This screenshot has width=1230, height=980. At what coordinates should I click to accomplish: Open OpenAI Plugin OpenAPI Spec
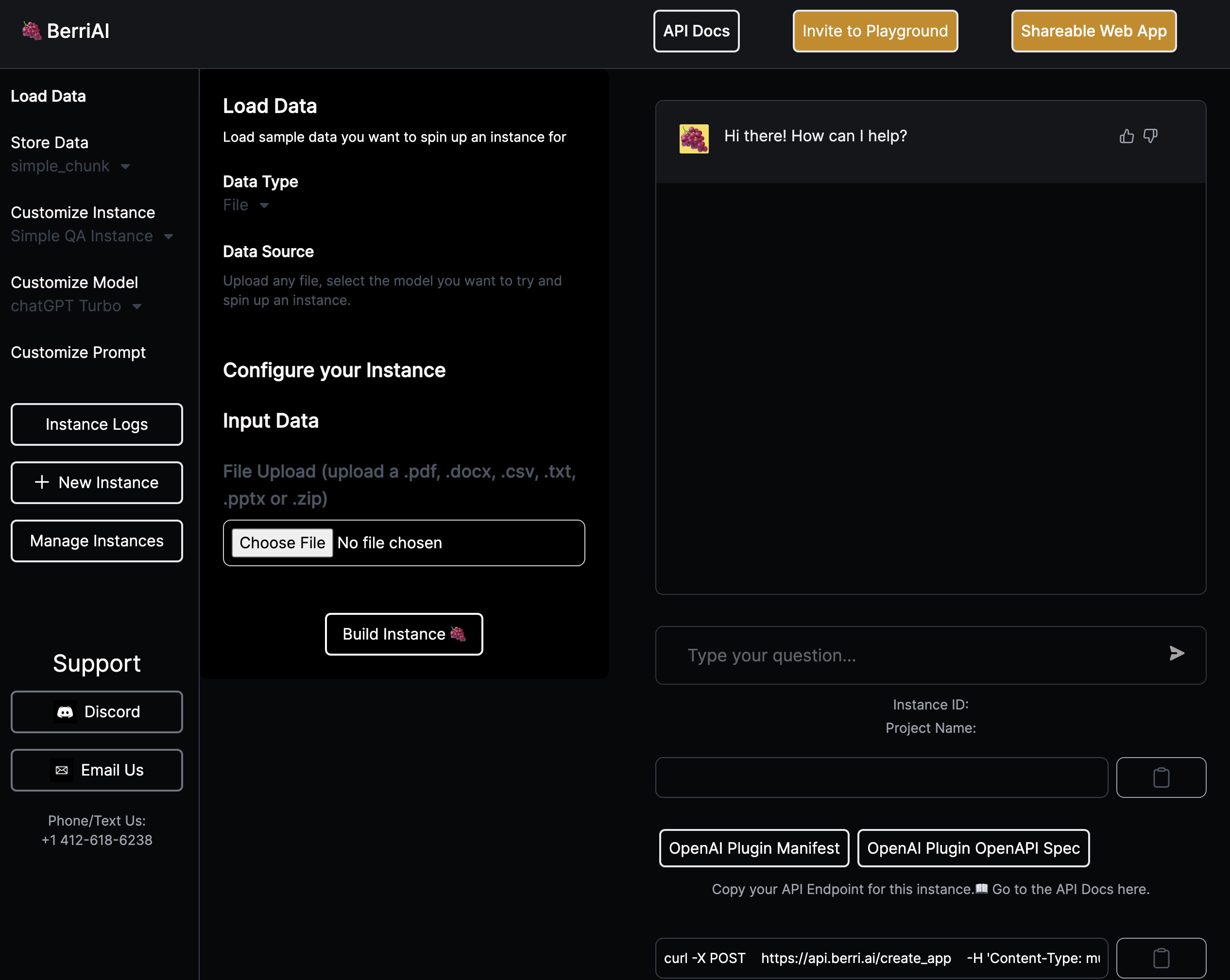[974, 847]
